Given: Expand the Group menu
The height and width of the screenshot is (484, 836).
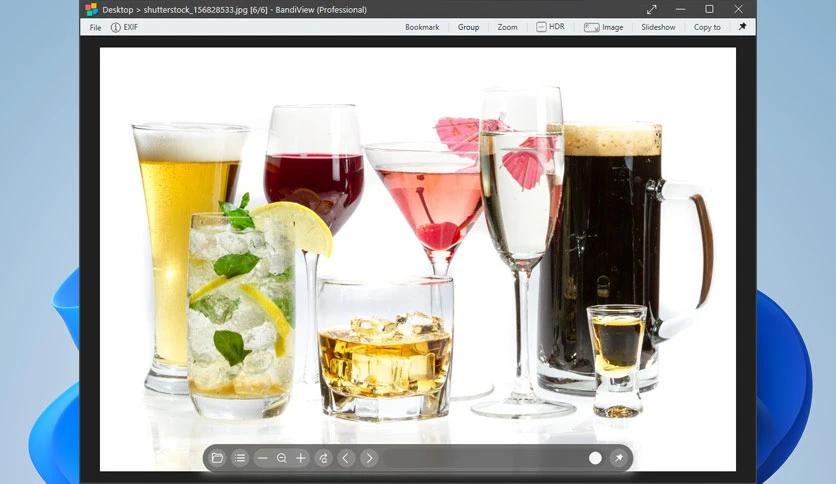Looking at the screenshot, I should tap(469, 27).
